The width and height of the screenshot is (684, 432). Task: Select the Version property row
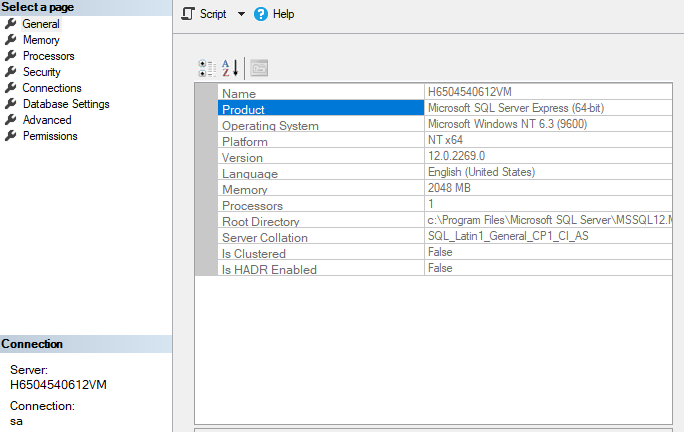321,156
